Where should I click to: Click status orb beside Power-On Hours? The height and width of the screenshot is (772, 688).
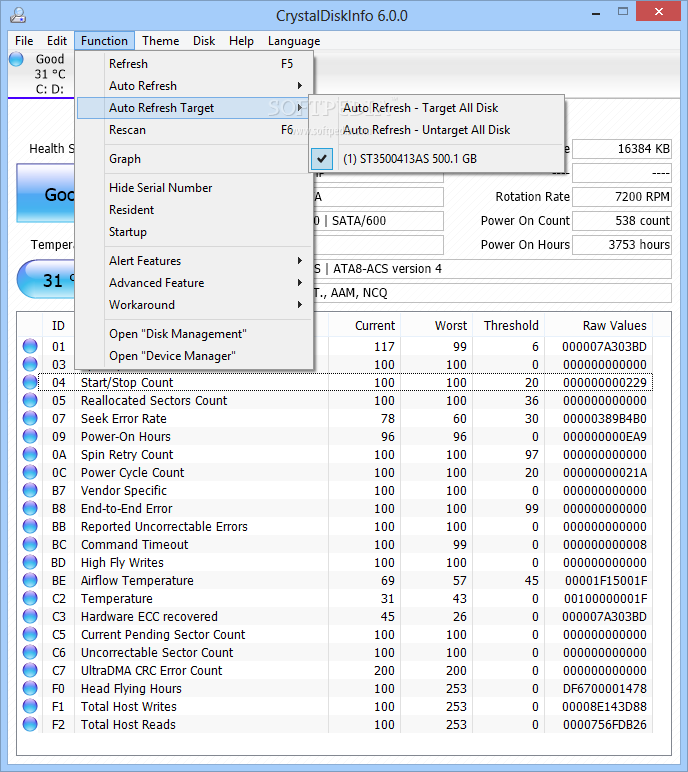(x=30, y=436)
